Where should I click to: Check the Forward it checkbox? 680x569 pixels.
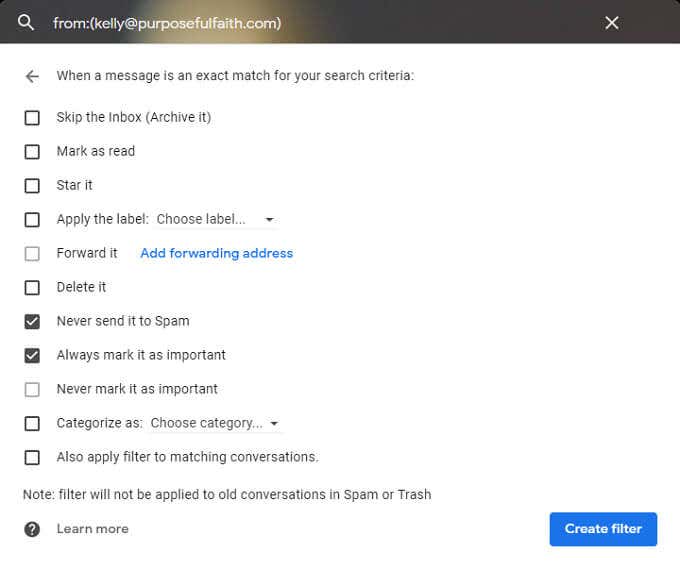32,254
